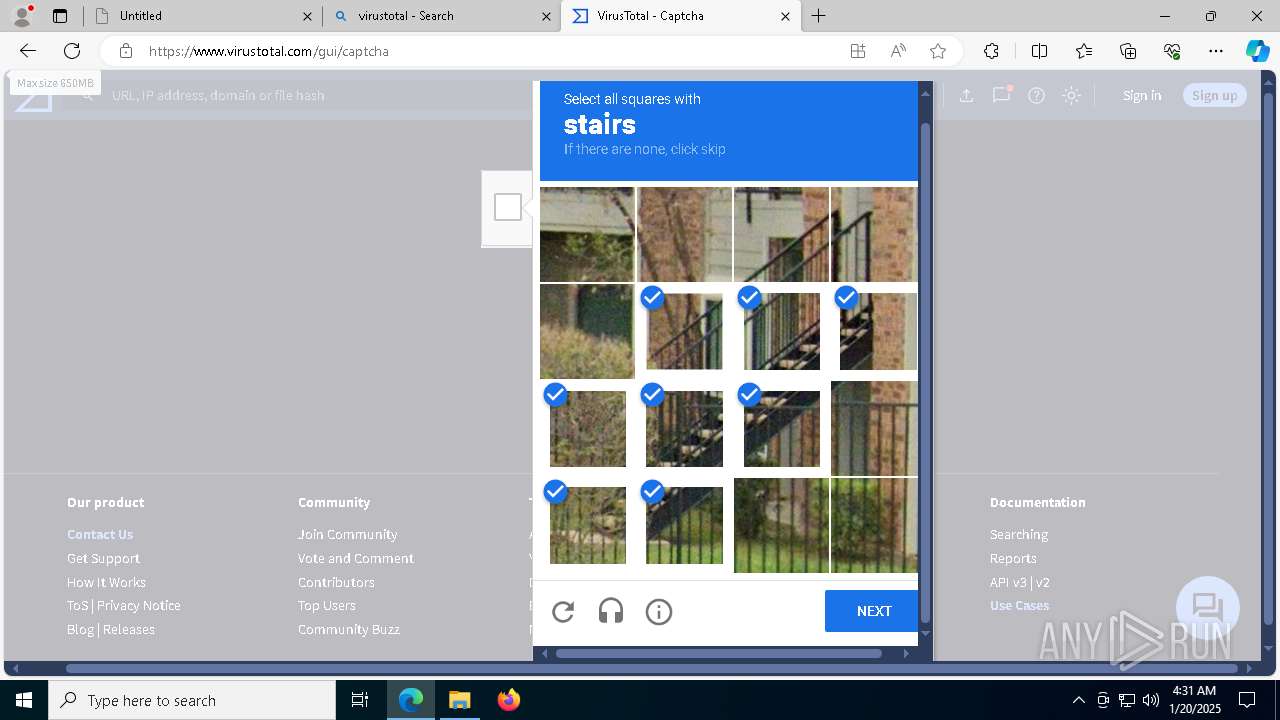Open VirusTotal chat bubble widget

tap(1208, 608)
